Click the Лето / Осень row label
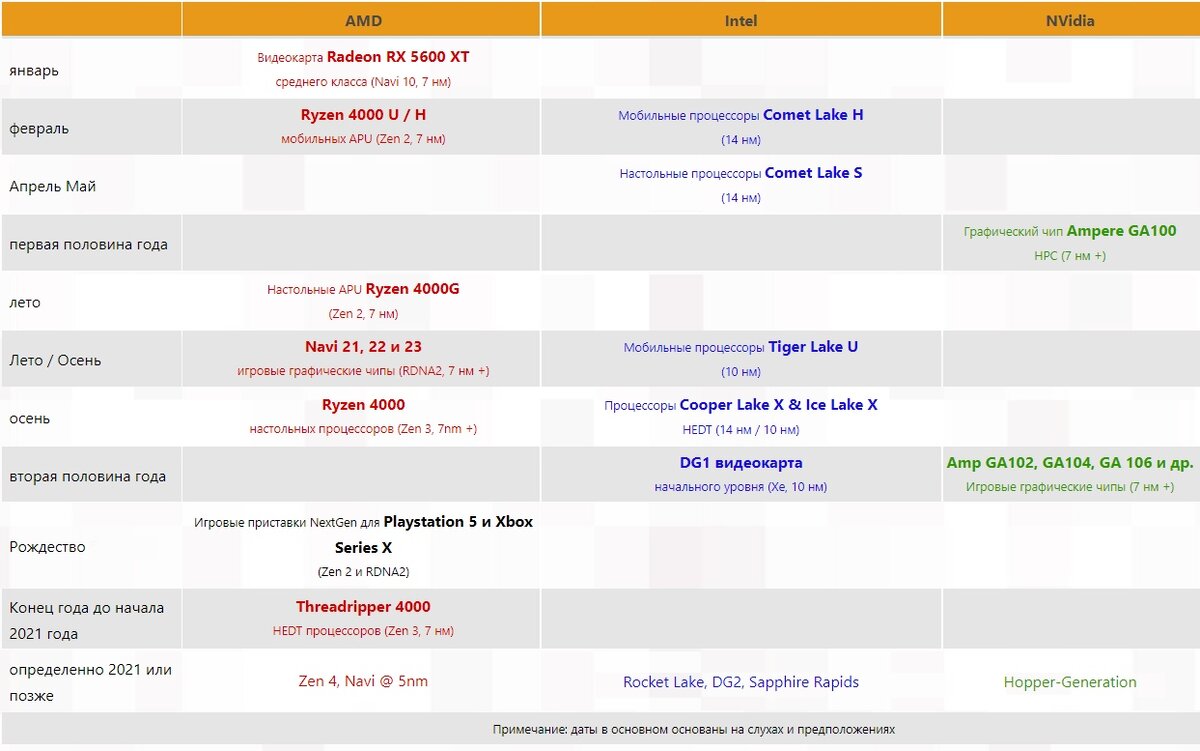Image resolution: width=1200 pixels, height=751 pixels. click(55, 360)
